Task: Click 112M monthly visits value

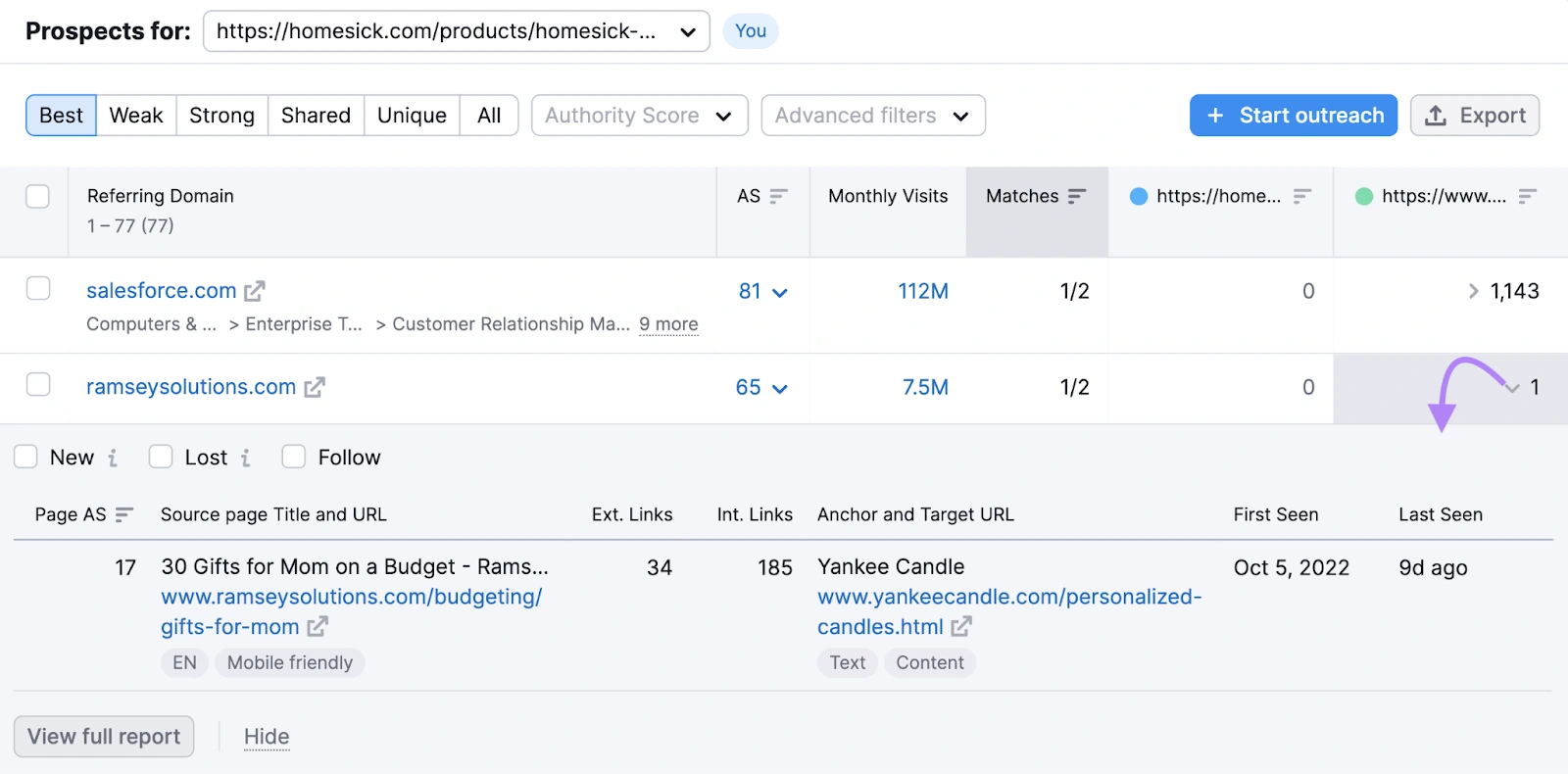Action: point(923,291)
